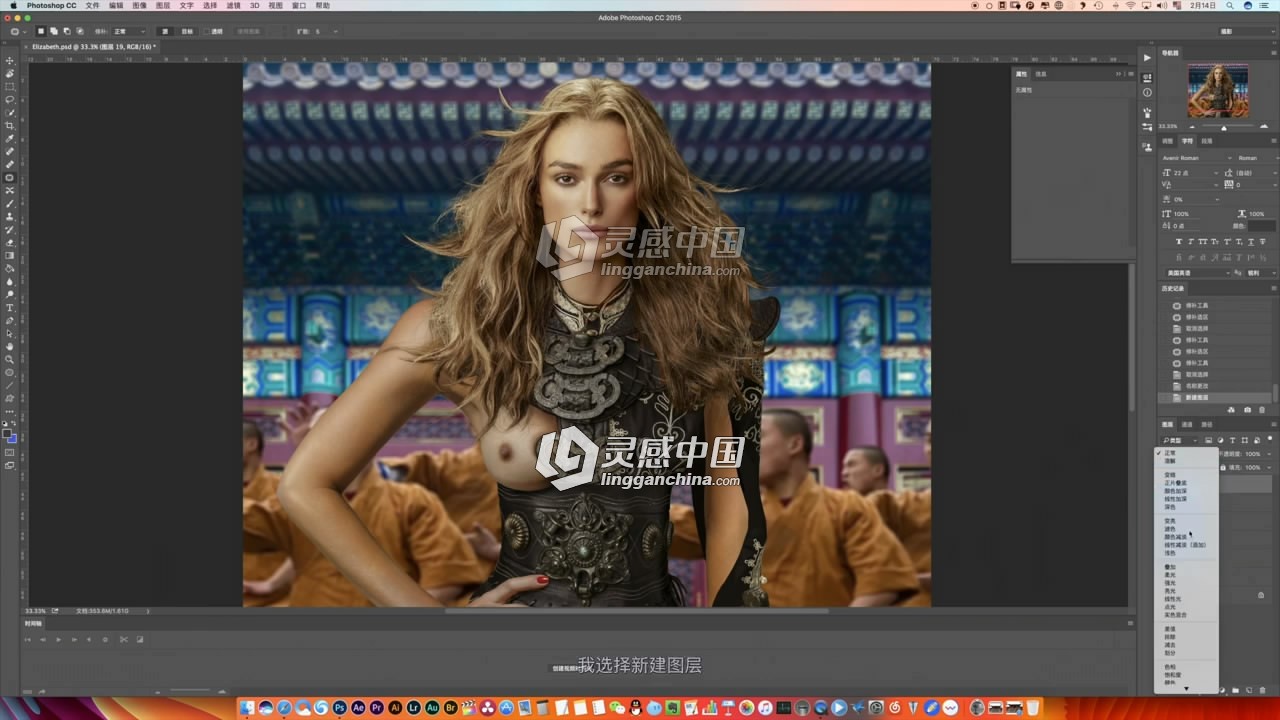The image size is (1280, 720).
Task: Toggle the 透明 checkbox in options bar
Action: [x=207, y=32]
